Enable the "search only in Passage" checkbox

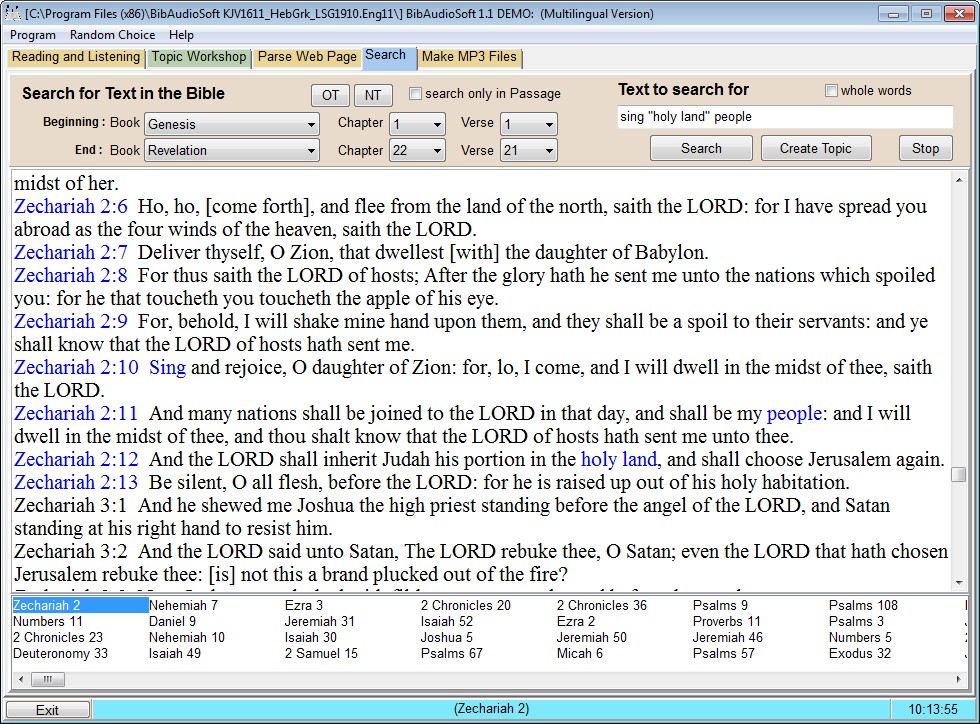pyautogui.click(x=415, y=93)
